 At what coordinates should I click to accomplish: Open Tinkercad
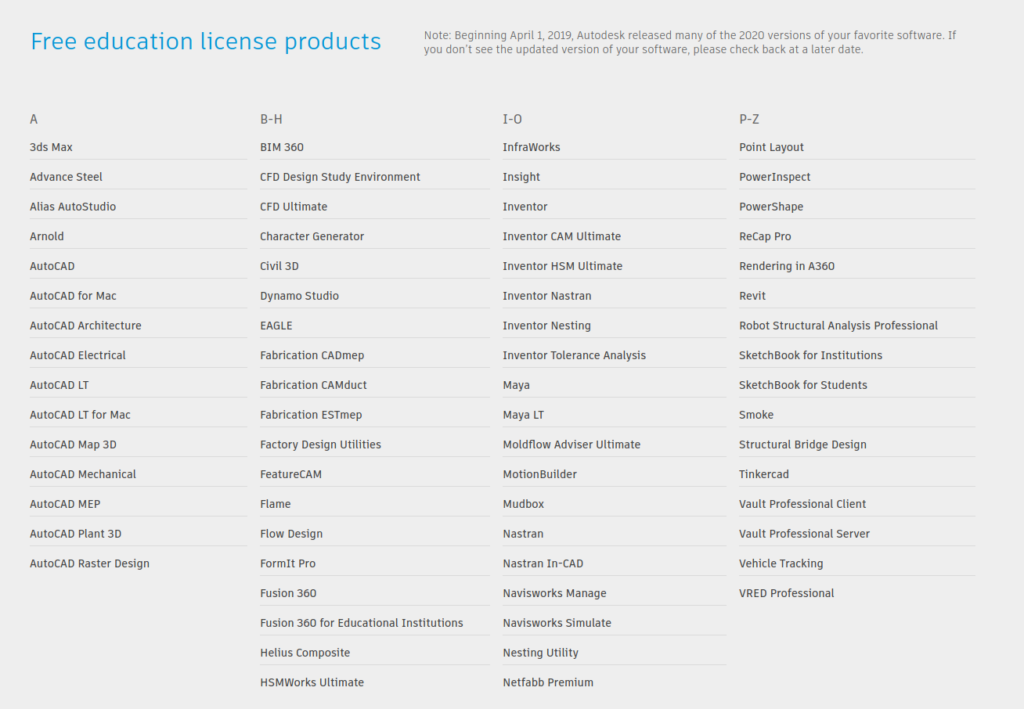(764, 474)
